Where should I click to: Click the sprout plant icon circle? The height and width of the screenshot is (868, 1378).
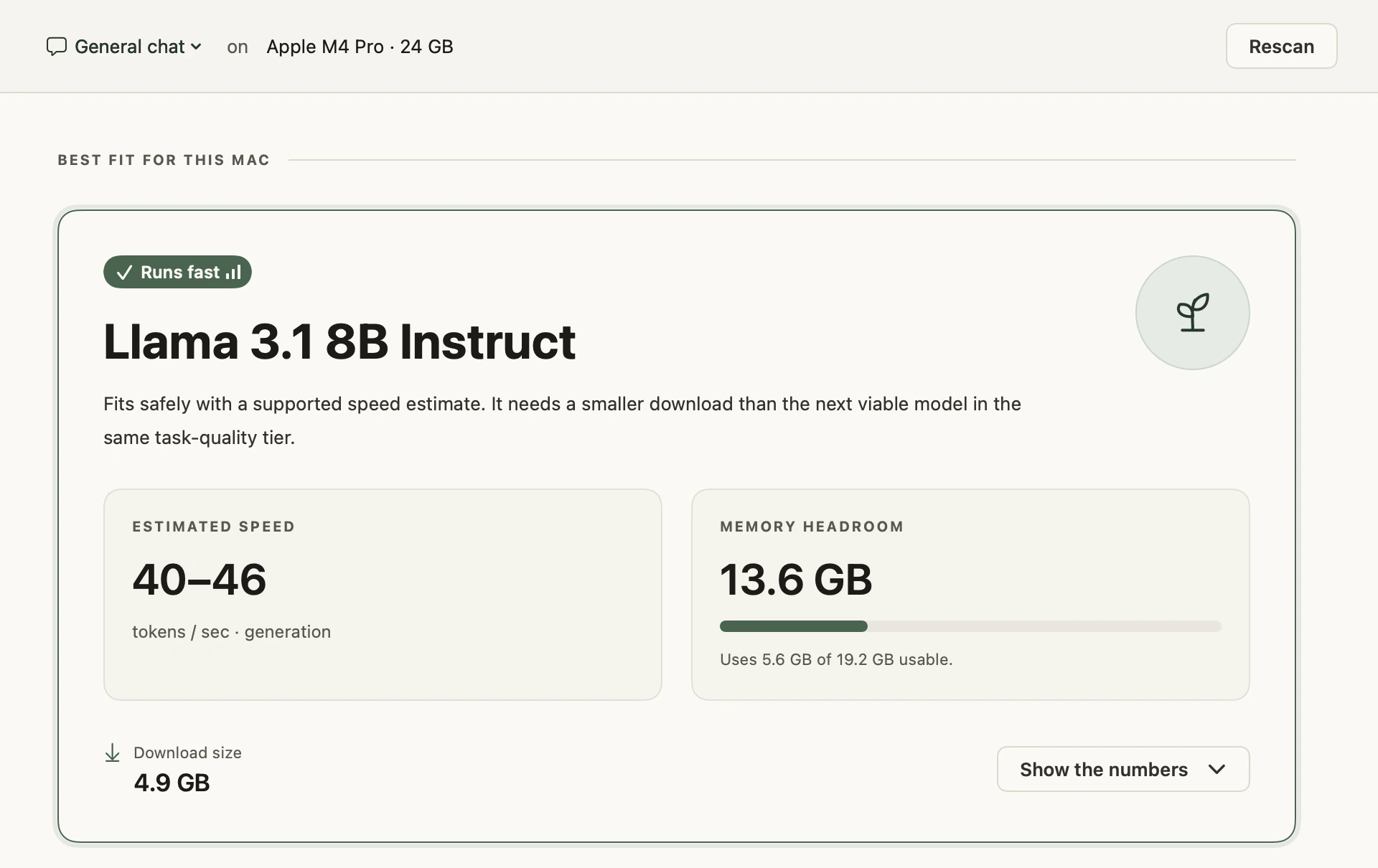click(1192, 313)
